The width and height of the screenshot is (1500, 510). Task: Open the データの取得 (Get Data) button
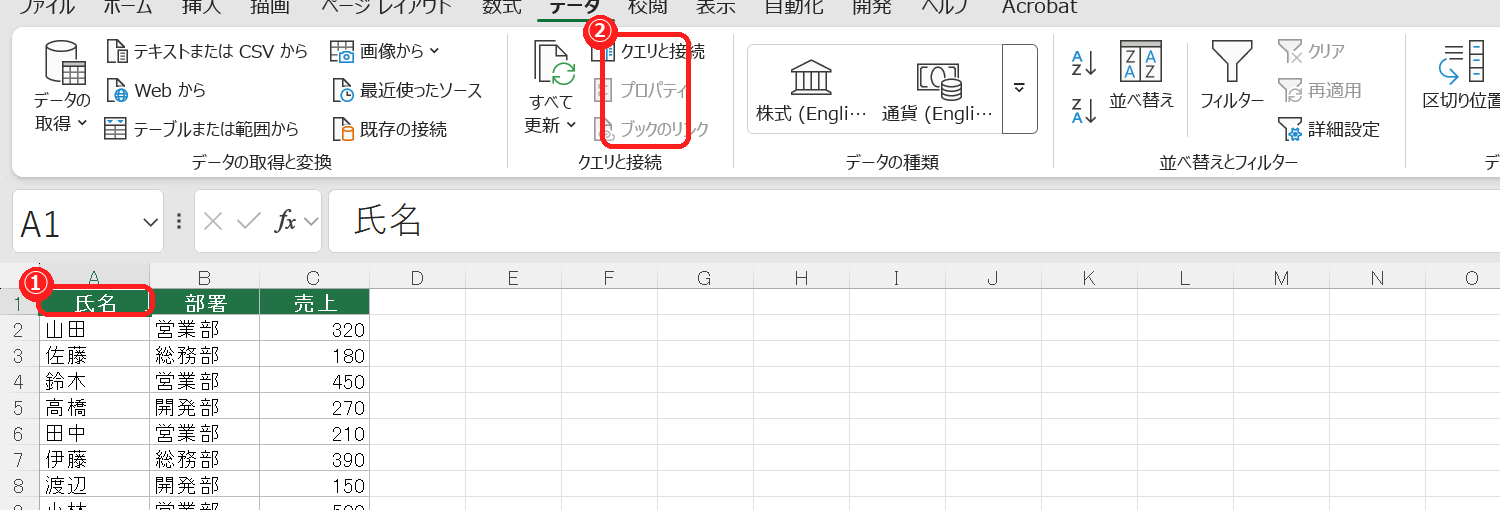tap(62, 88)
